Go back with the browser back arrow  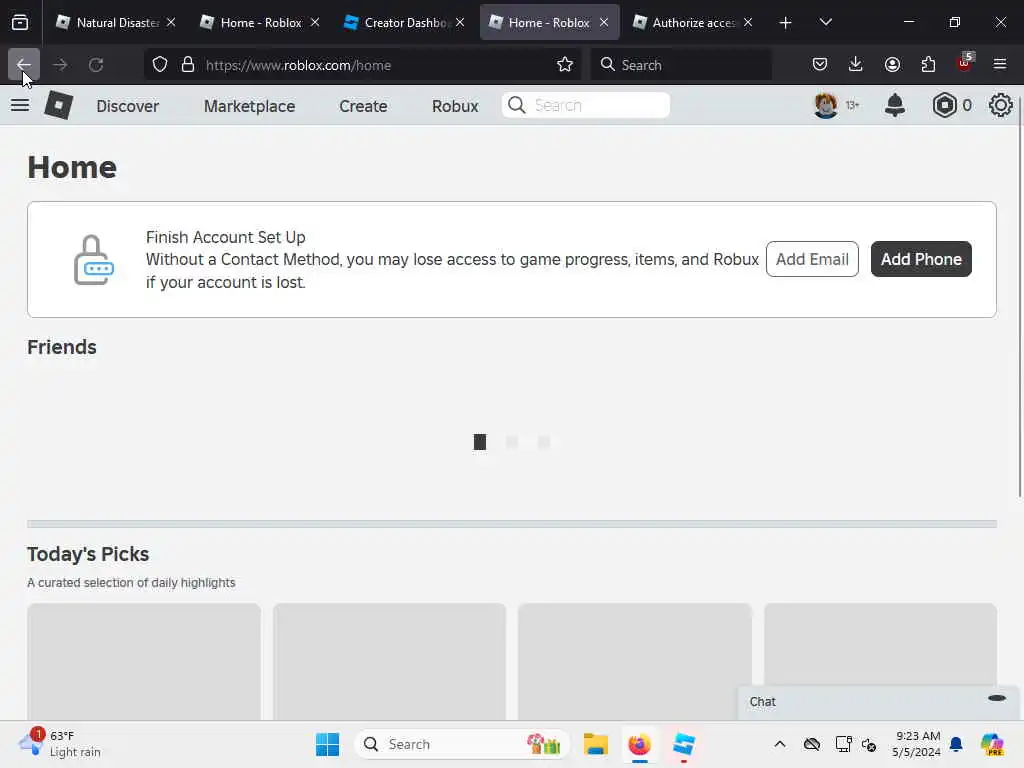24,65
